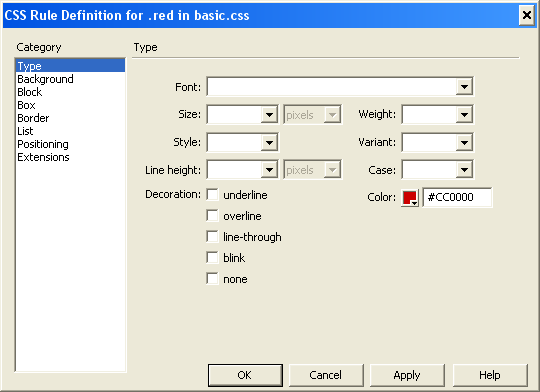Screen dimensions: 540x392
Task: Toggle the line-through checkbox
Action: pos(212,236)
